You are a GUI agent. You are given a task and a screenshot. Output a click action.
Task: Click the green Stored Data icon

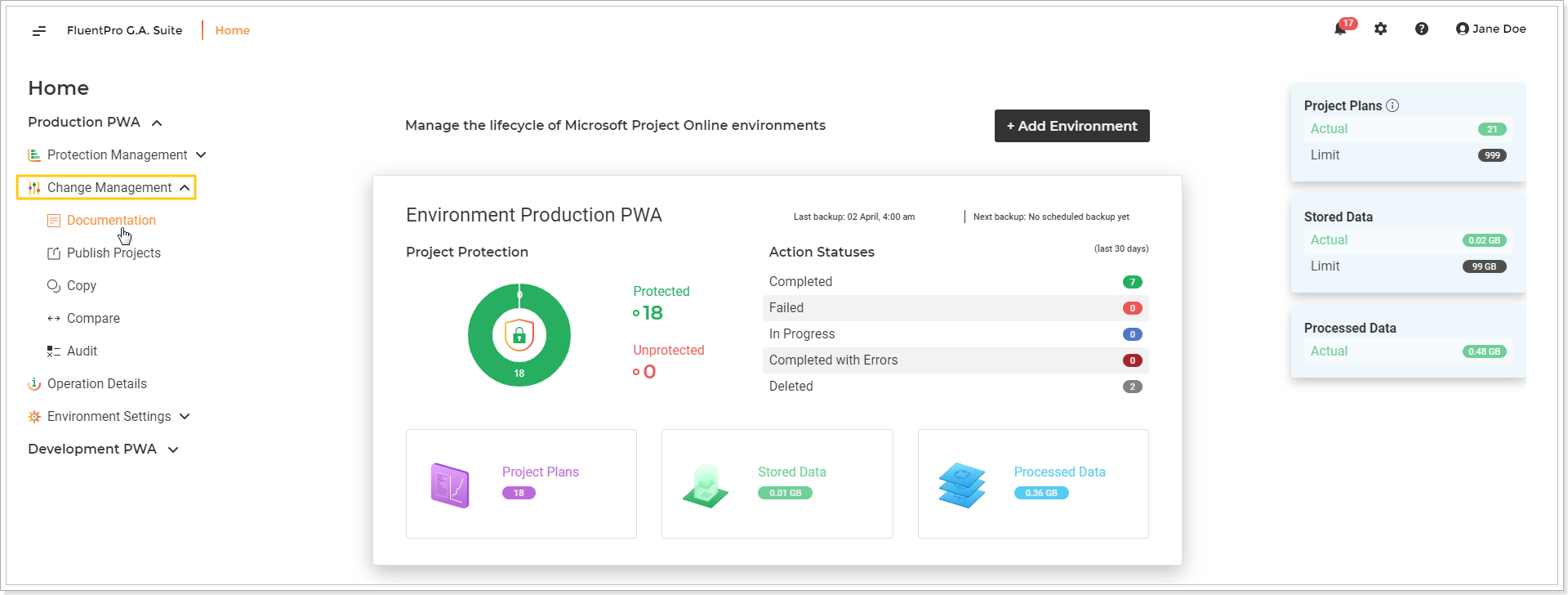pos(706,485)
